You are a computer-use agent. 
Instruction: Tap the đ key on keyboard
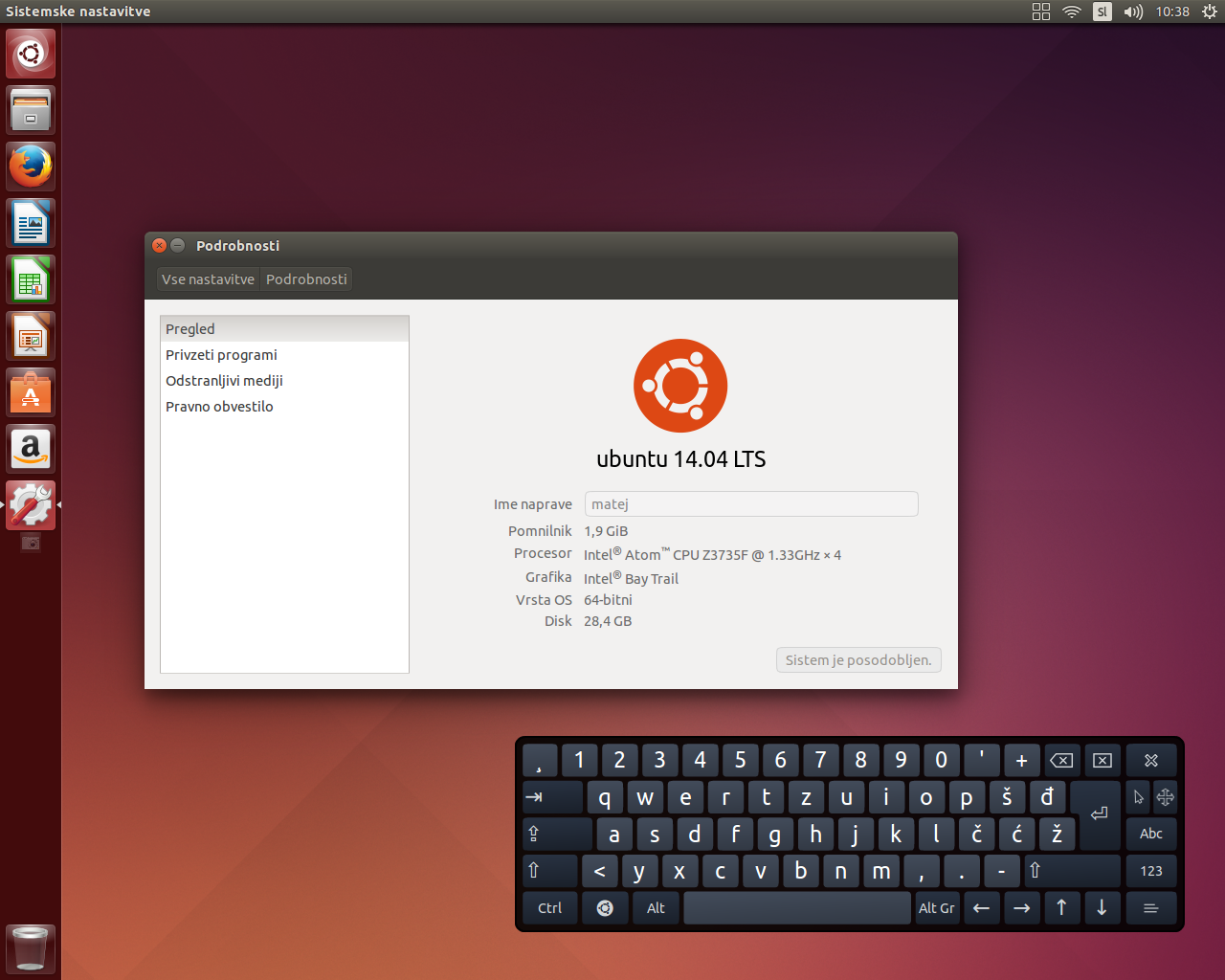click(x=1047, y=797)
